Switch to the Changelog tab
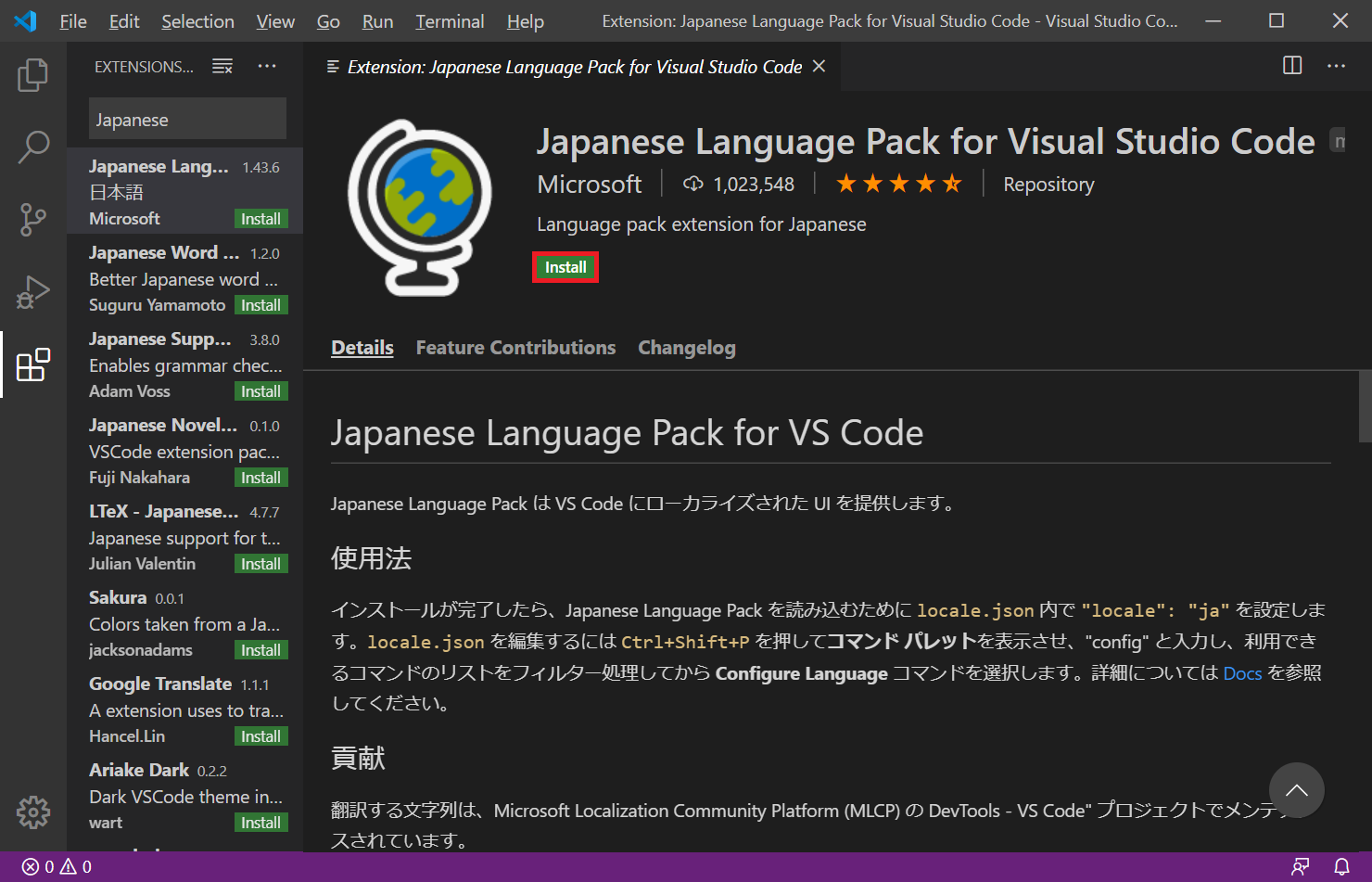 point(687,348)
